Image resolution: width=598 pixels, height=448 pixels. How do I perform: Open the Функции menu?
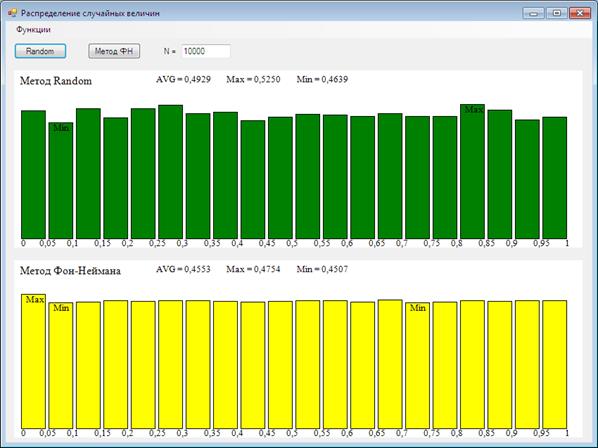pos(33,30)
